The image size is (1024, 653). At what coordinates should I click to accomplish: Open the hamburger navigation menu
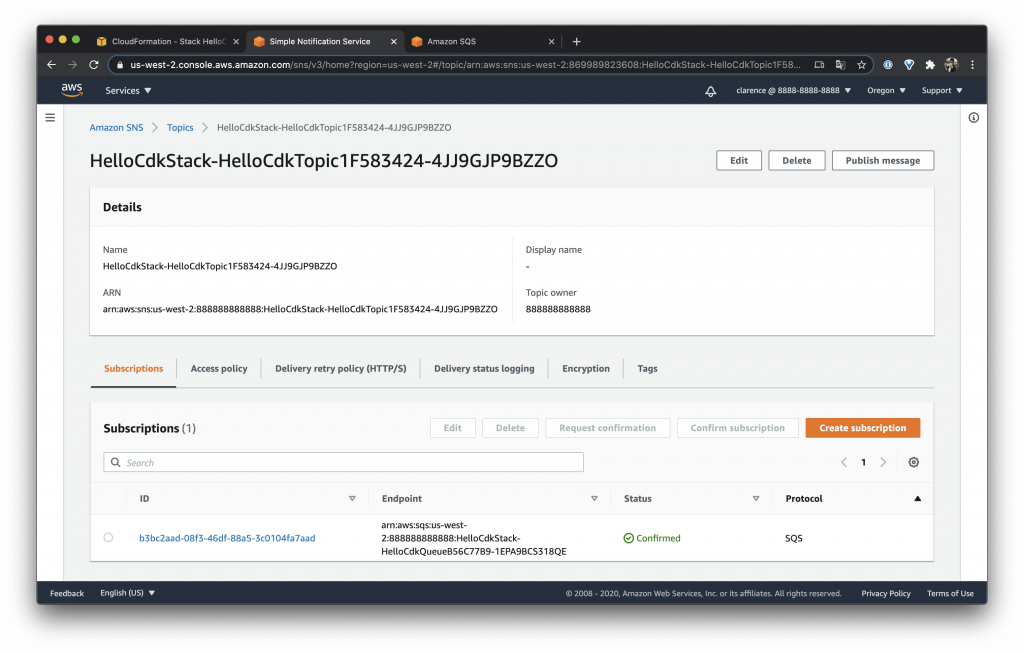[x=50, y=118]
